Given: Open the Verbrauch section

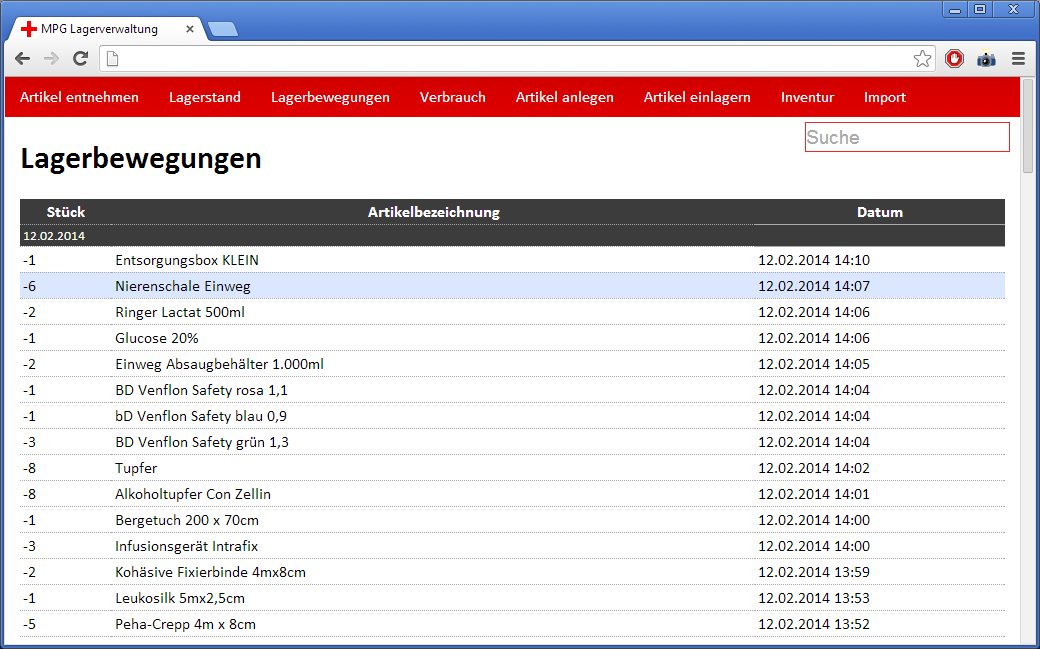Looking at the screenshot, I should pos(452,97).
